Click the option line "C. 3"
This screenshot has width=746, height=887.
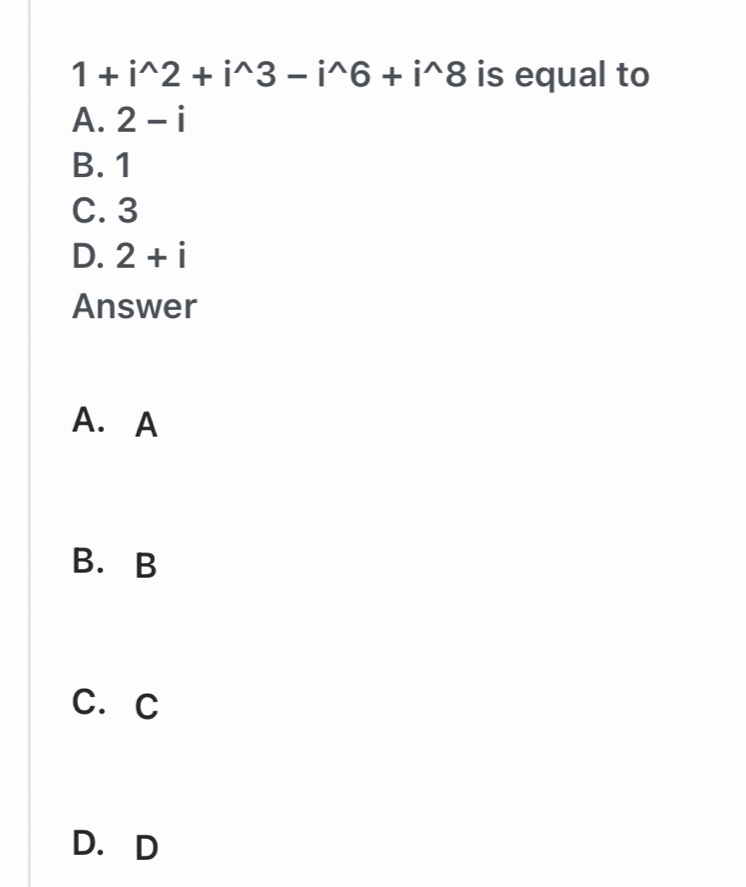(105, 211)
